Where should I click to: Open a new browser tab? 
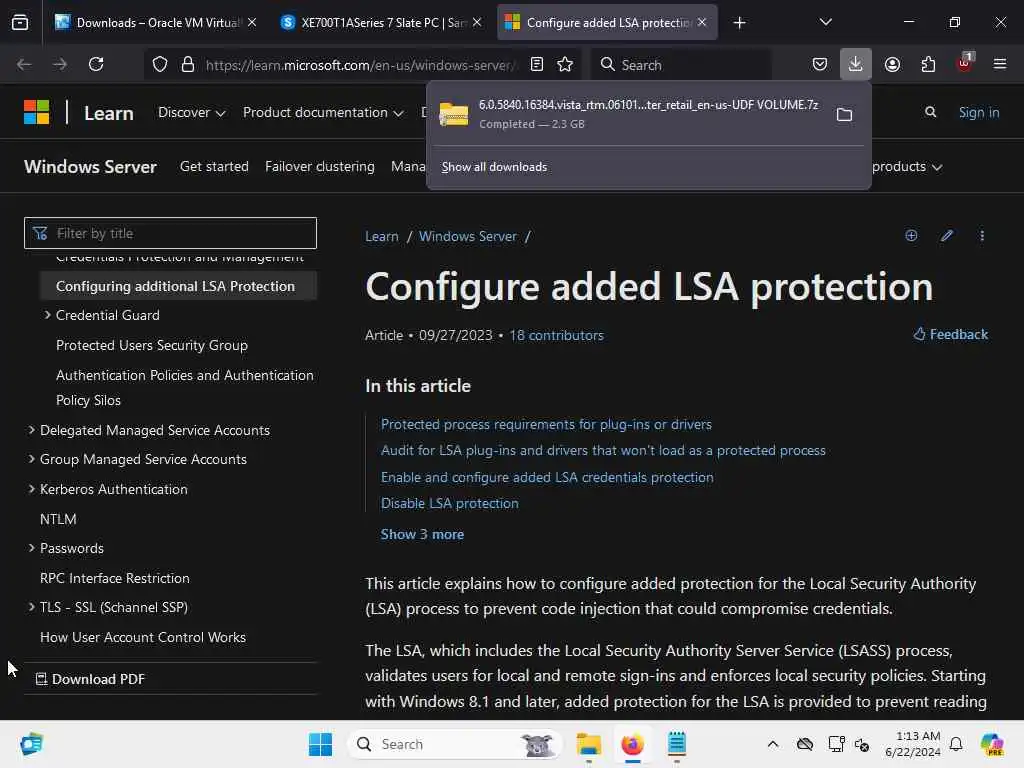[739, 23]
